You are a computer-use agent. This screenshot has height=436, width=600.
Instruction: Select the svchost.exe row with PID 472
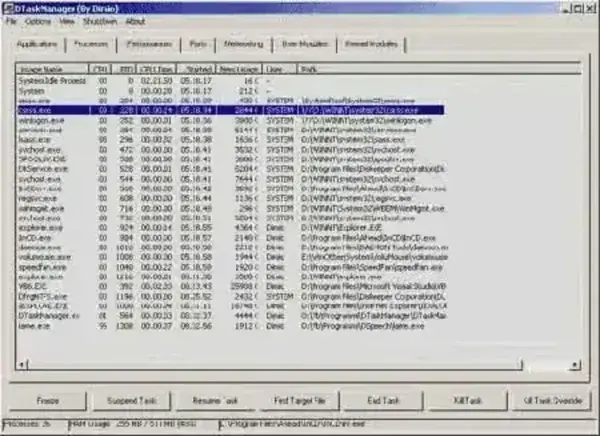(x=232, y=150)
